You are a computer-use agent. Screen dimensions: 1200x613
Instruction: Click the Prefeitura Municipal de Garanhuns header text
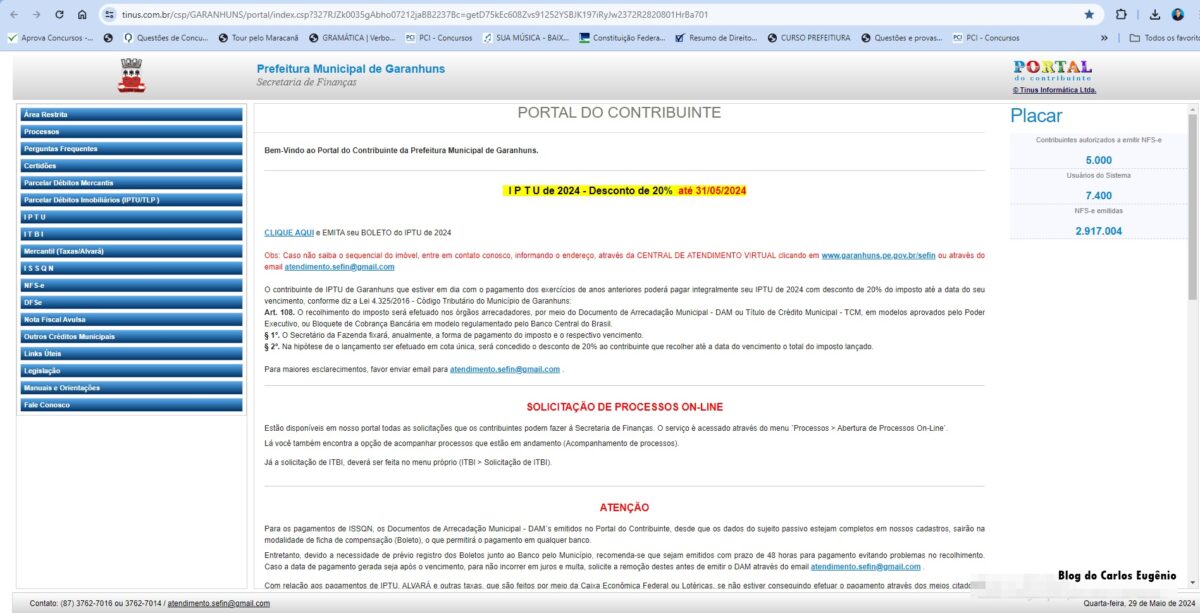point(351,69)
